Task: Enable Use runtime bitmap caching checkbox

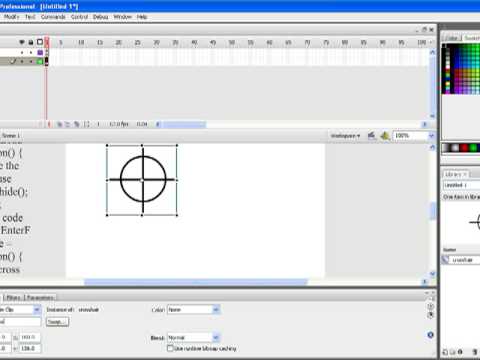Action: point(170,348)
